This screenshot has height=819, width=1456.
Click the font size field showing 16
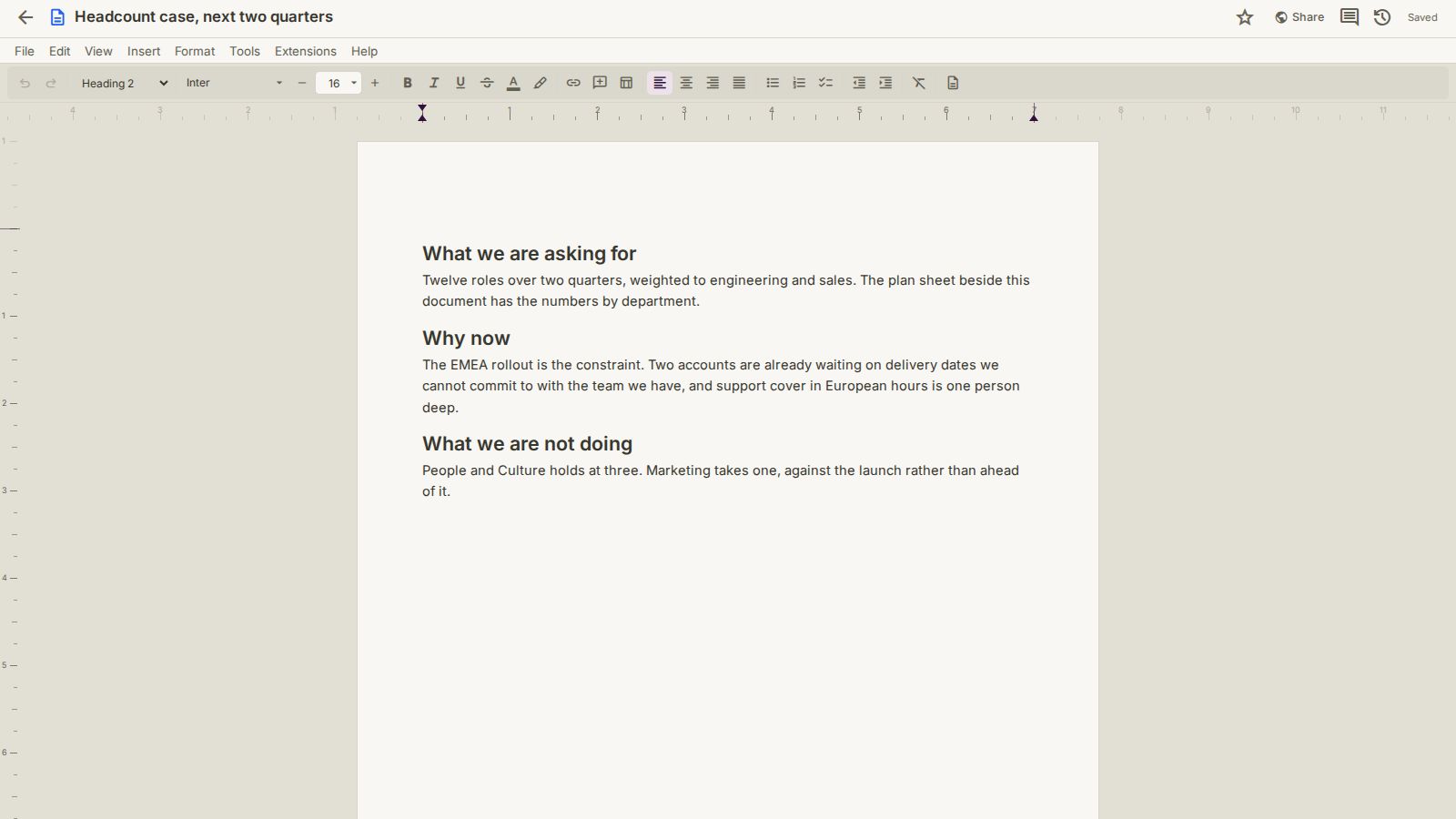[x=334, y=83]
